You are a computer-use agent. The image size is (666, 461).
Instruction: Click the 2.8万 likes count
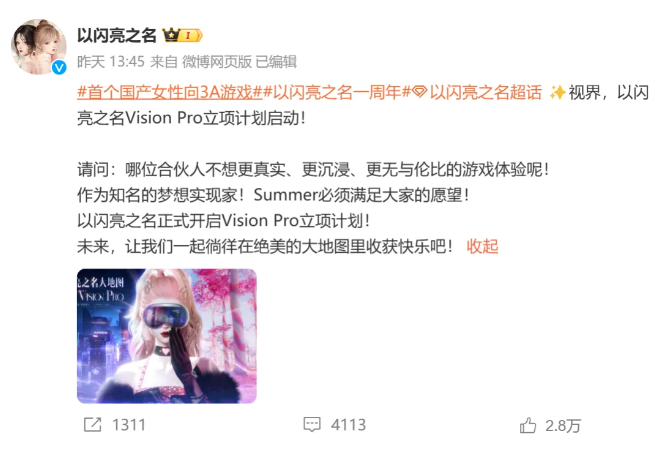[563, 426]
